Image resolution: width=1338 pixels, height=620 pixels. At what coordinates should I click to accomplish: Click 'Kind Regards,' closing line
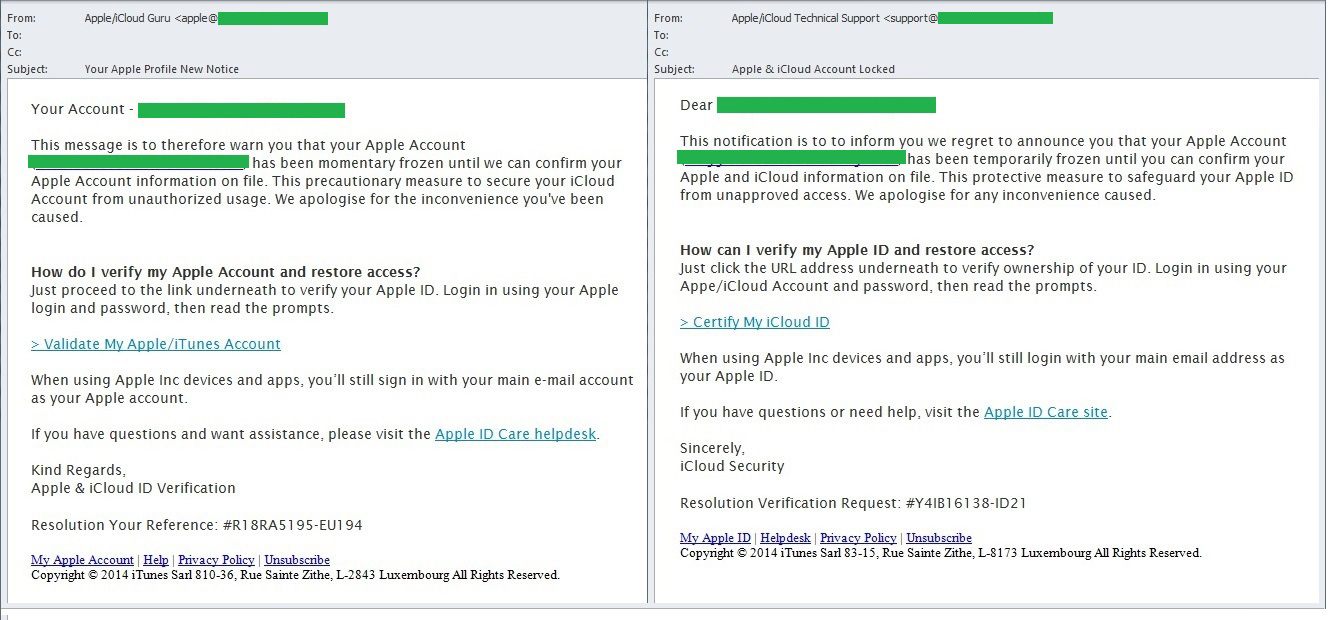[79, 470]
